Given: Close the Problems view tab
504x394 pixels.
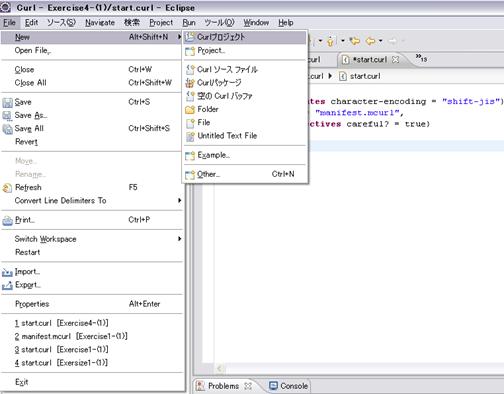Looking at the screenshot, I should (248, 386).
